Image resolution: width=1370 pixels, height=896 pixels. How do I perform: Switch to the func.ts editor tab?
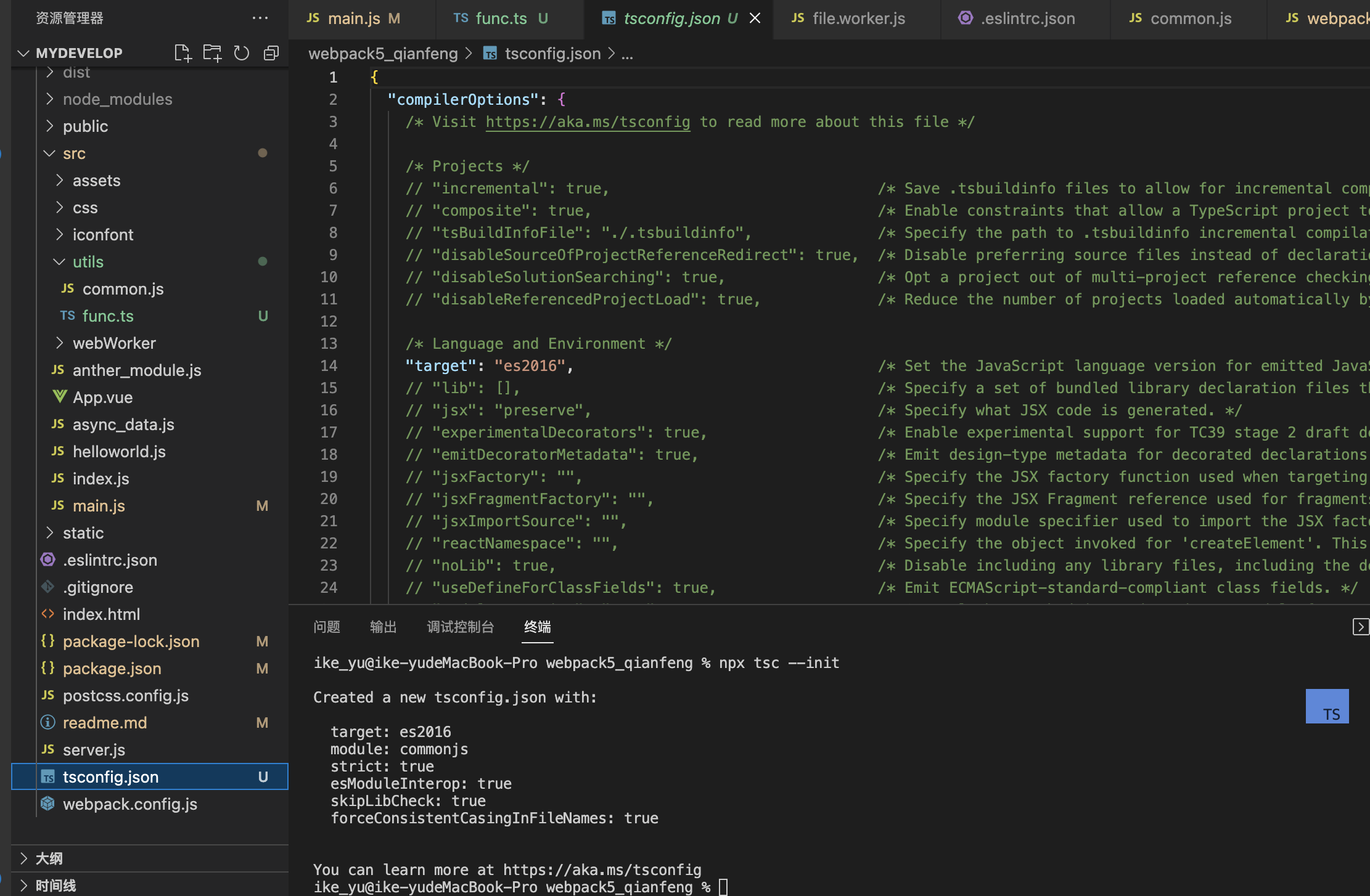coord(501,18)
